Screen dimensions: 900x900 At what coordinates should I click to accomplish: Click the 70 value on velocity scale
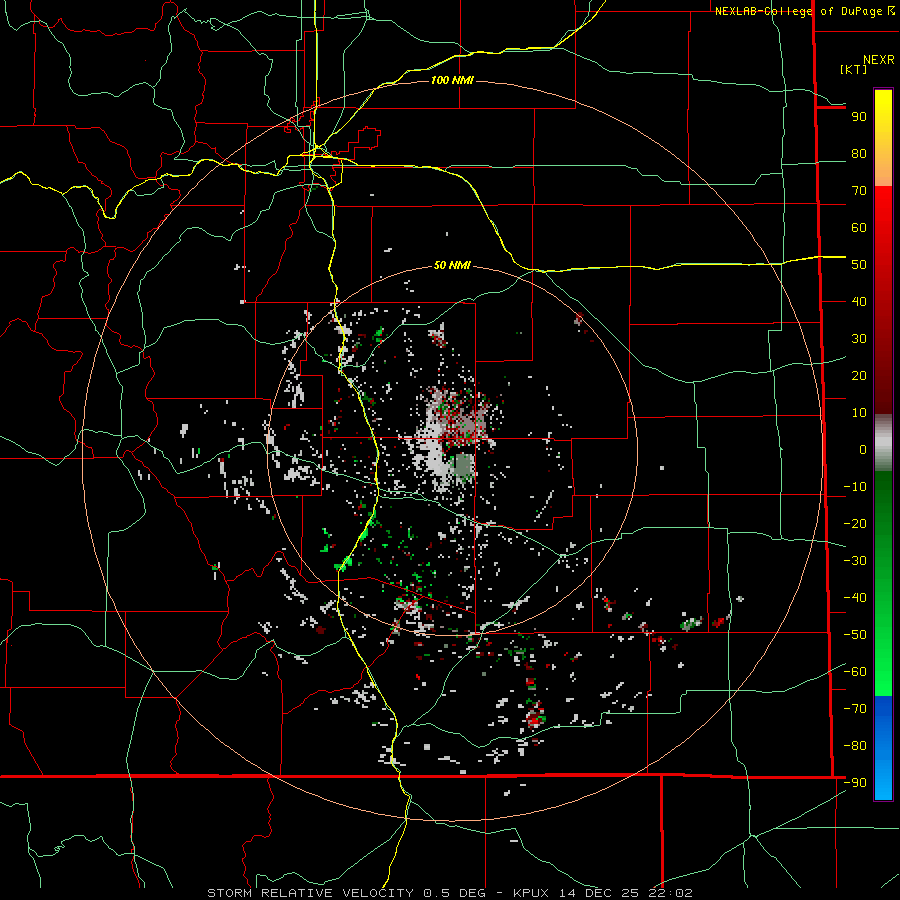[x=859, y=191]
